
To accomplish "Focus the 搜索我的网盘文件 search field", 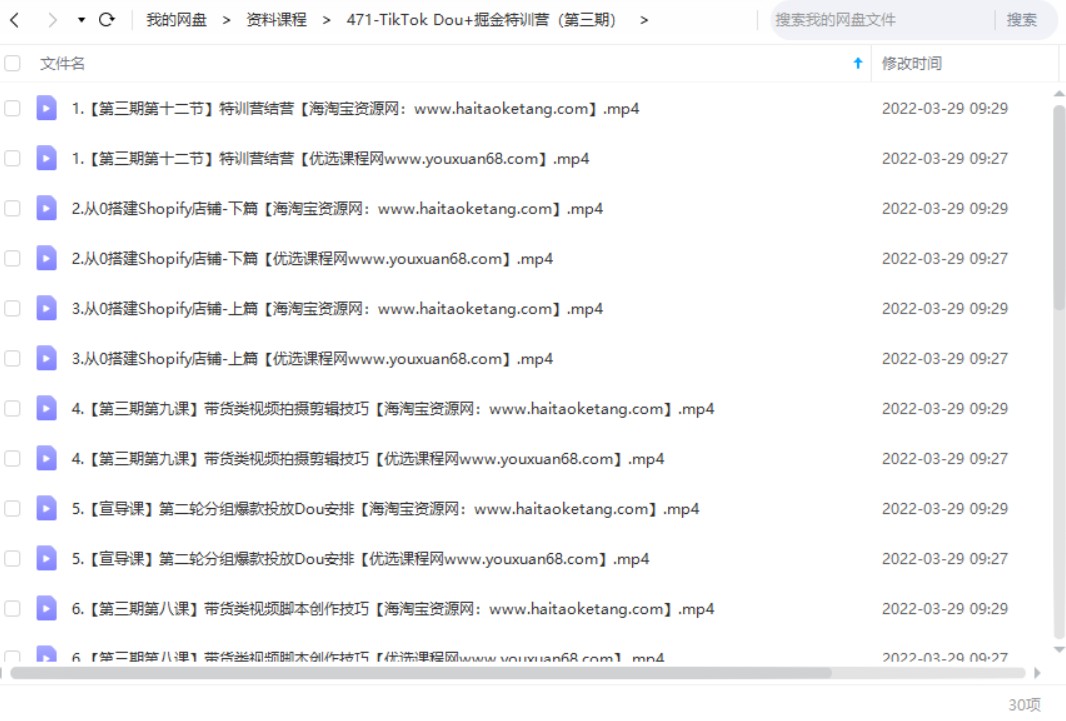I will pos(881,20).
